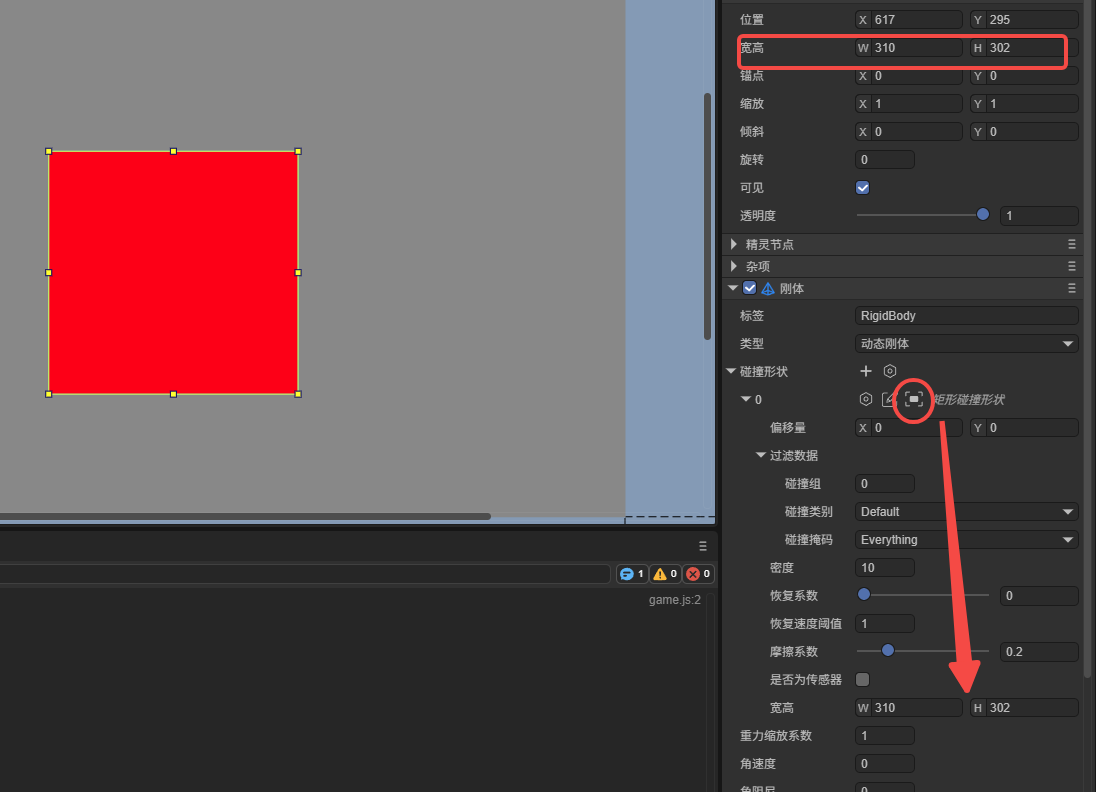Image resolution: width=1096 pixels, height=792 pixels.
Task: Open the menu icon on 刚体 section
Action: click(x=1072, y=288)
